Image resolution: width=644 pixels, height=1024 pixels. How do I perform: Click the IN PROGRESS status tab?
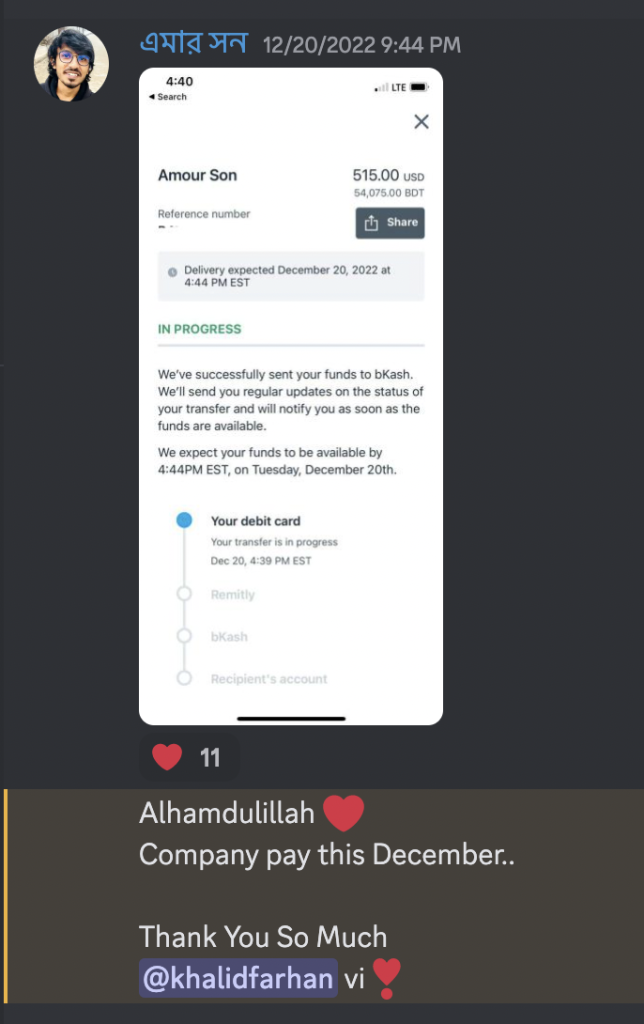(x=199, y=329)
